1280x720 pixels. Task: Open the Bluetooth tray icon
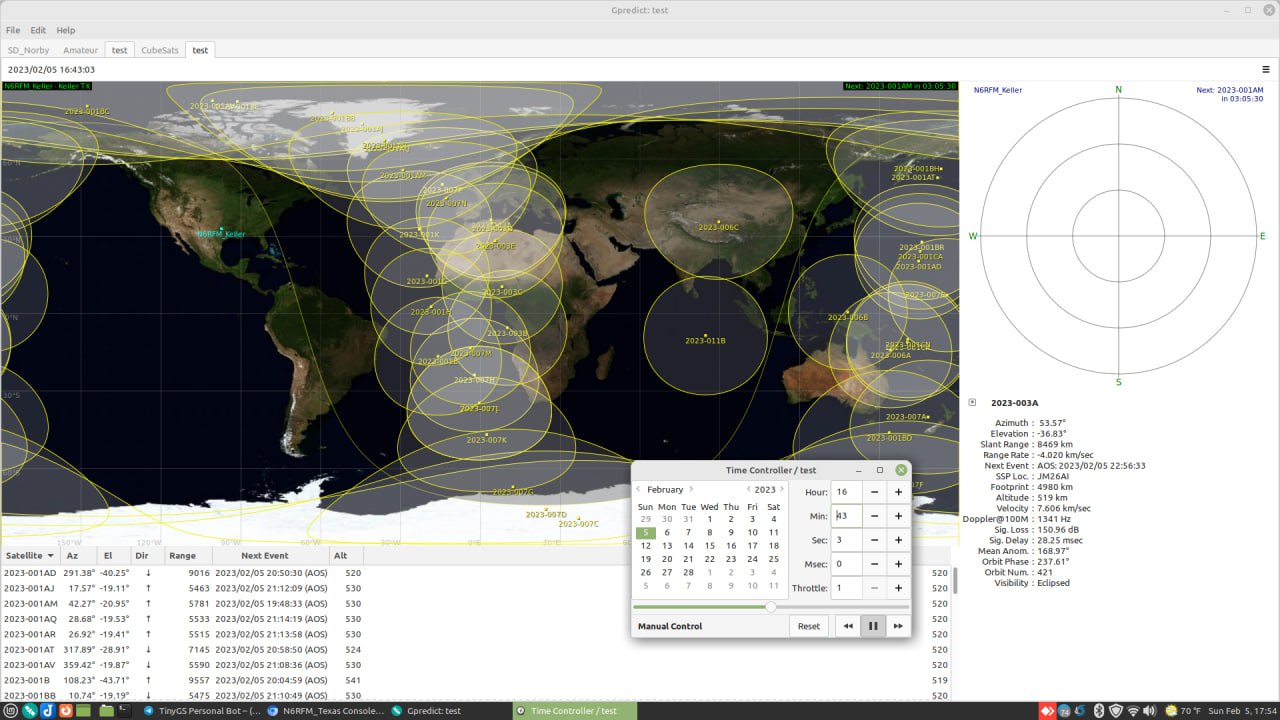click(x=1098, y=711)
